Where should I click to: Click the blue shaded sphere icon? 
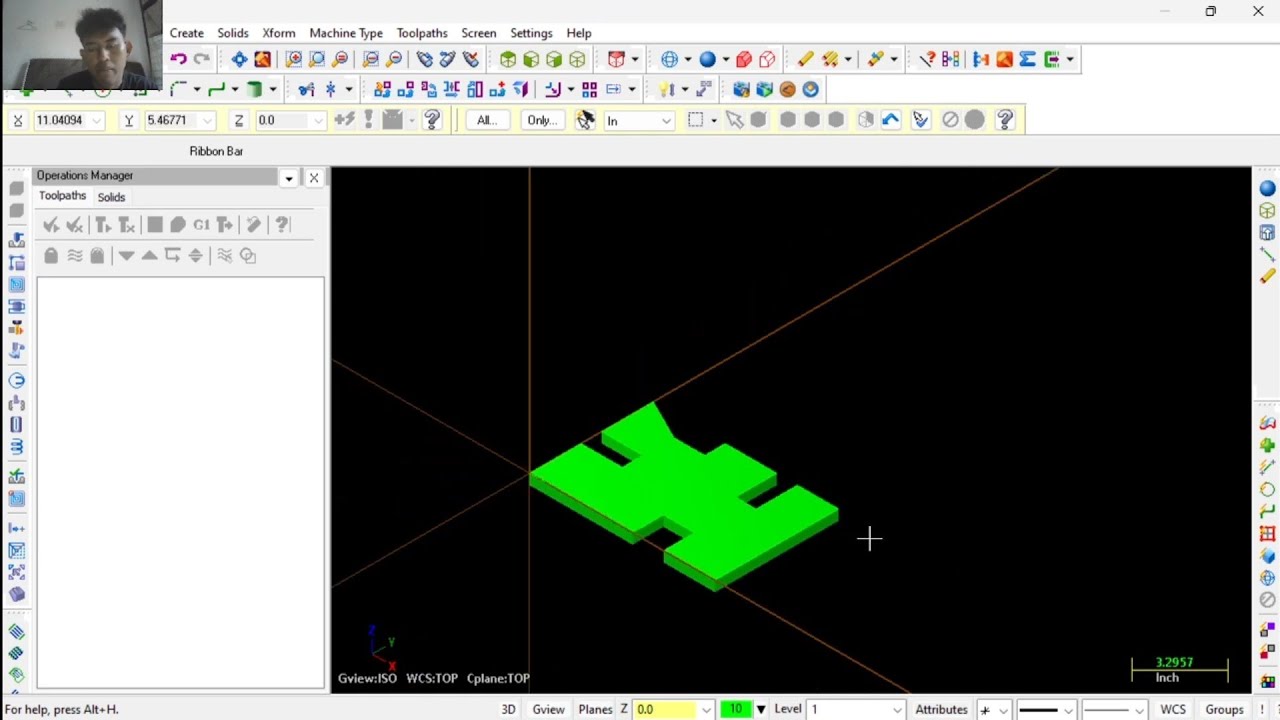707,59
